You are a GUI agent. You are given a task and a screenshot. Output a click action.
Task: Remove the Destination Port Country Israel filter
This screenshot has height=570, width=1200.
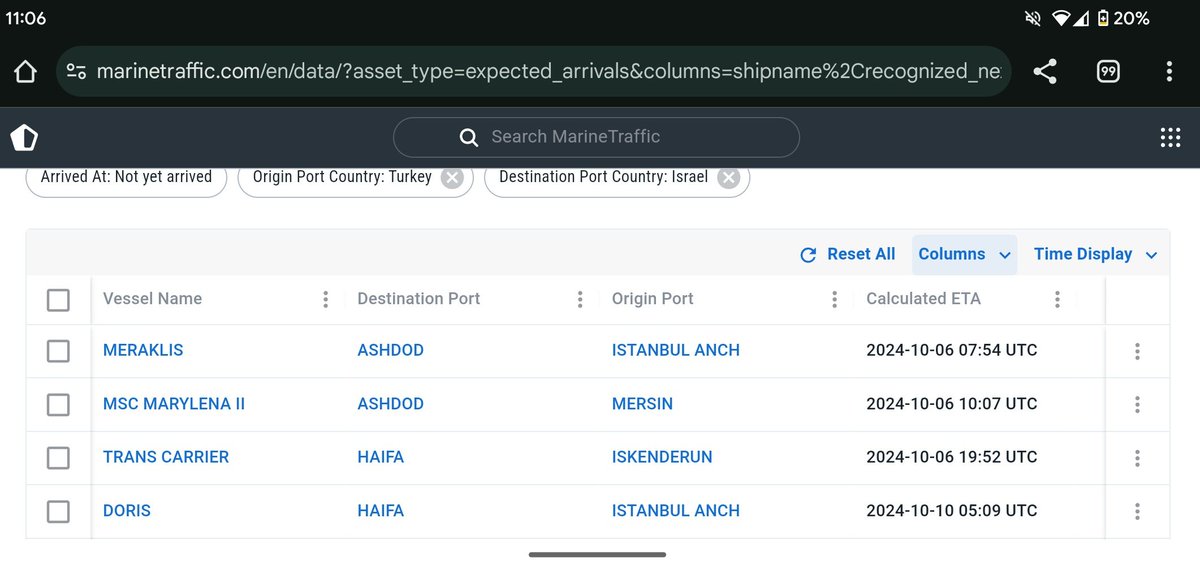coord(728,177)
